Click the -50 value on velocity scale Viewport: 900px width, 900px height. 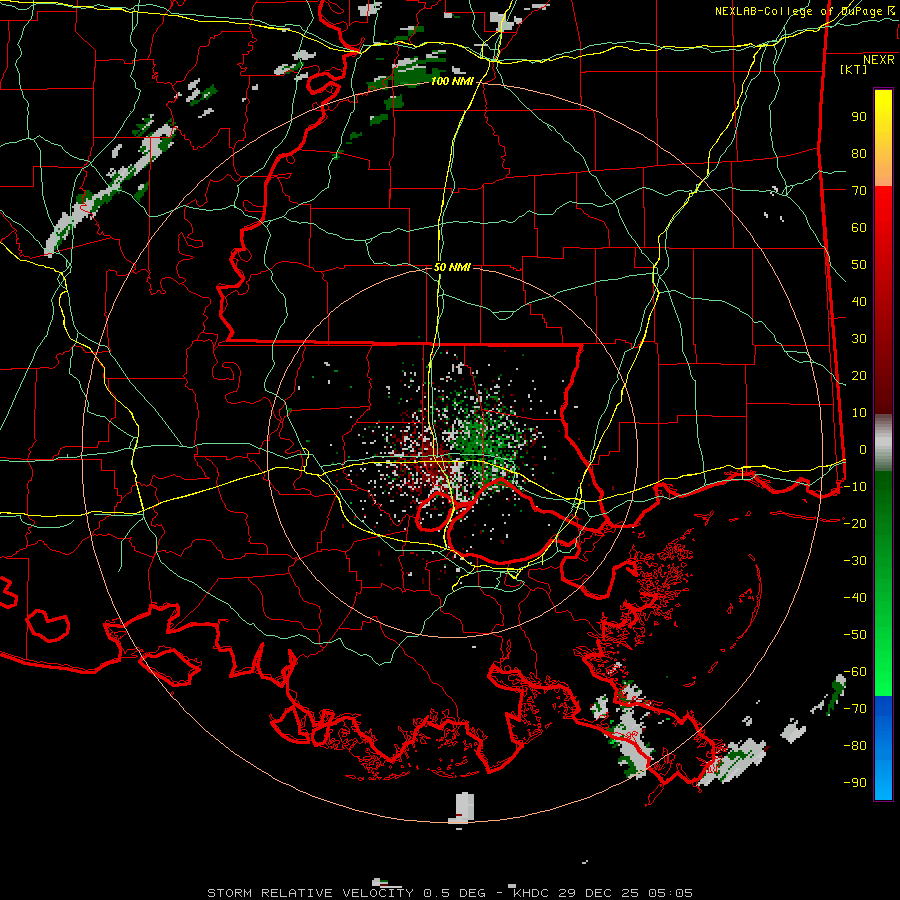[x=855, y=635]
